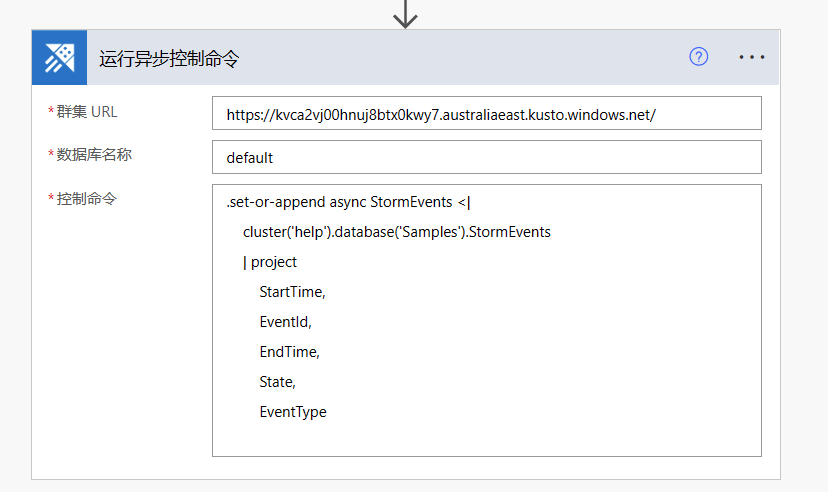Image resolution: width=828 pixels, height=492 pixels.
Task: Click the EventType line in command
Action: click(x=293, y=412)
